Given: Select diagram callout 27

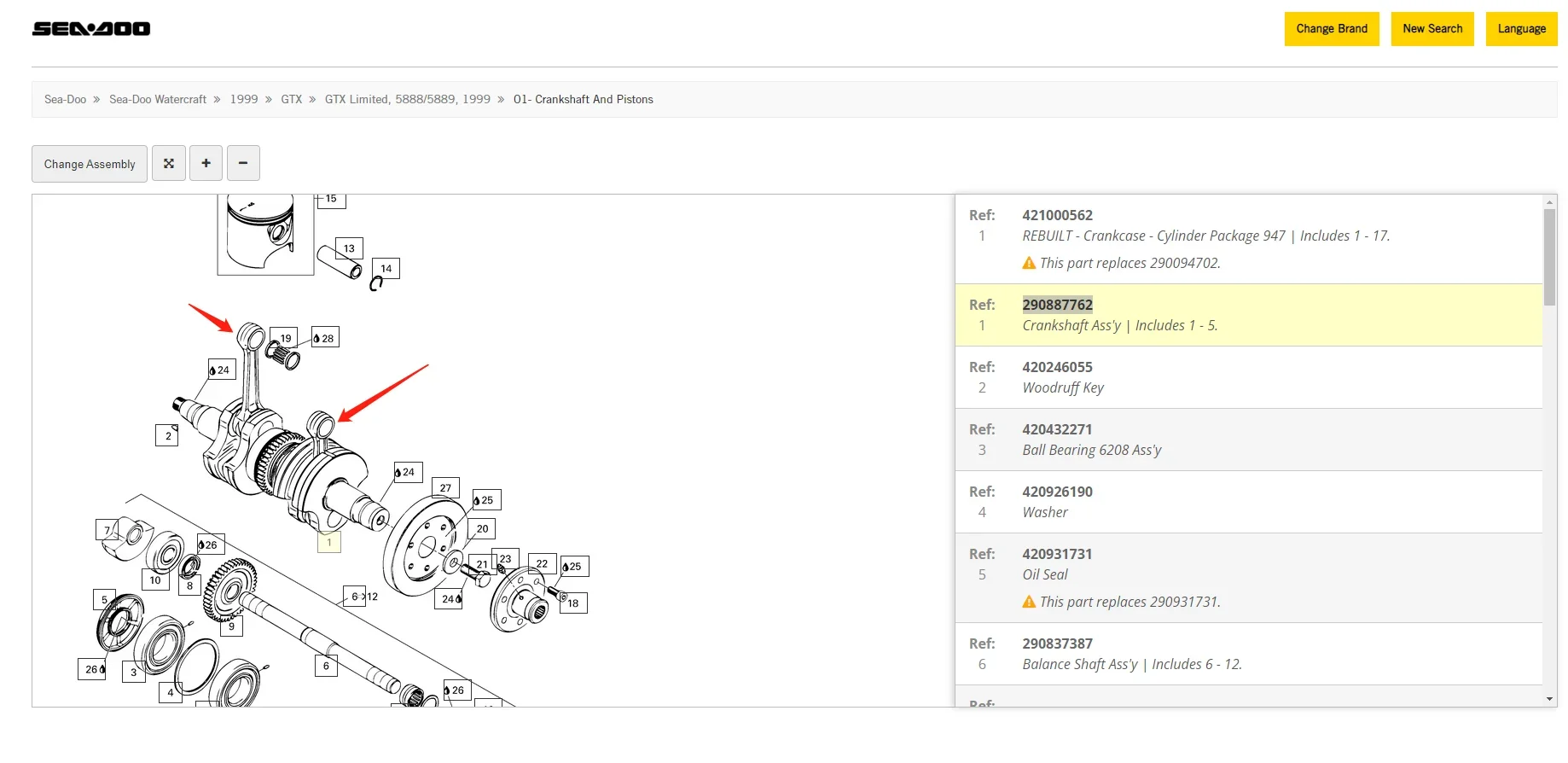Looking at the screenshot, I should [x=445, y=488].
